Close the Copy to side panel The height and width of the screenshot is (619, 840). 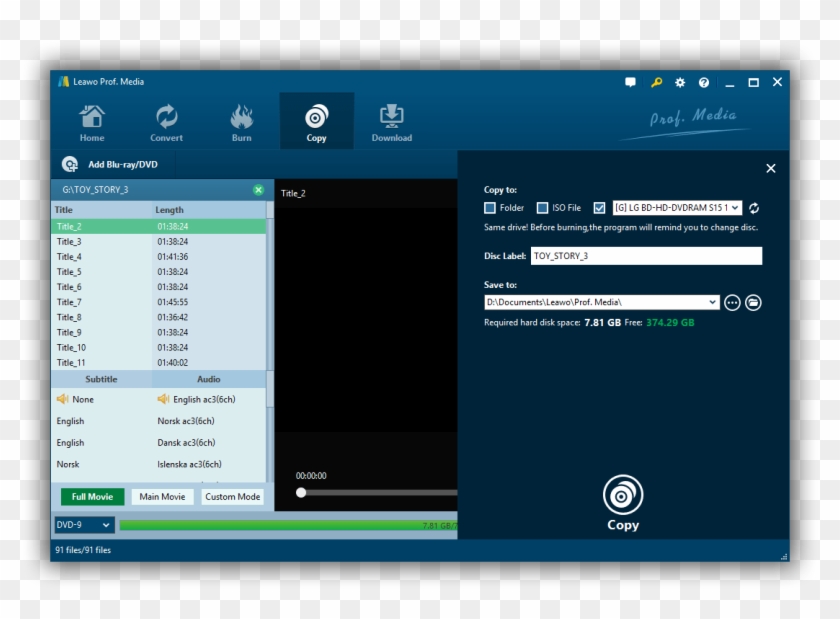771,168
